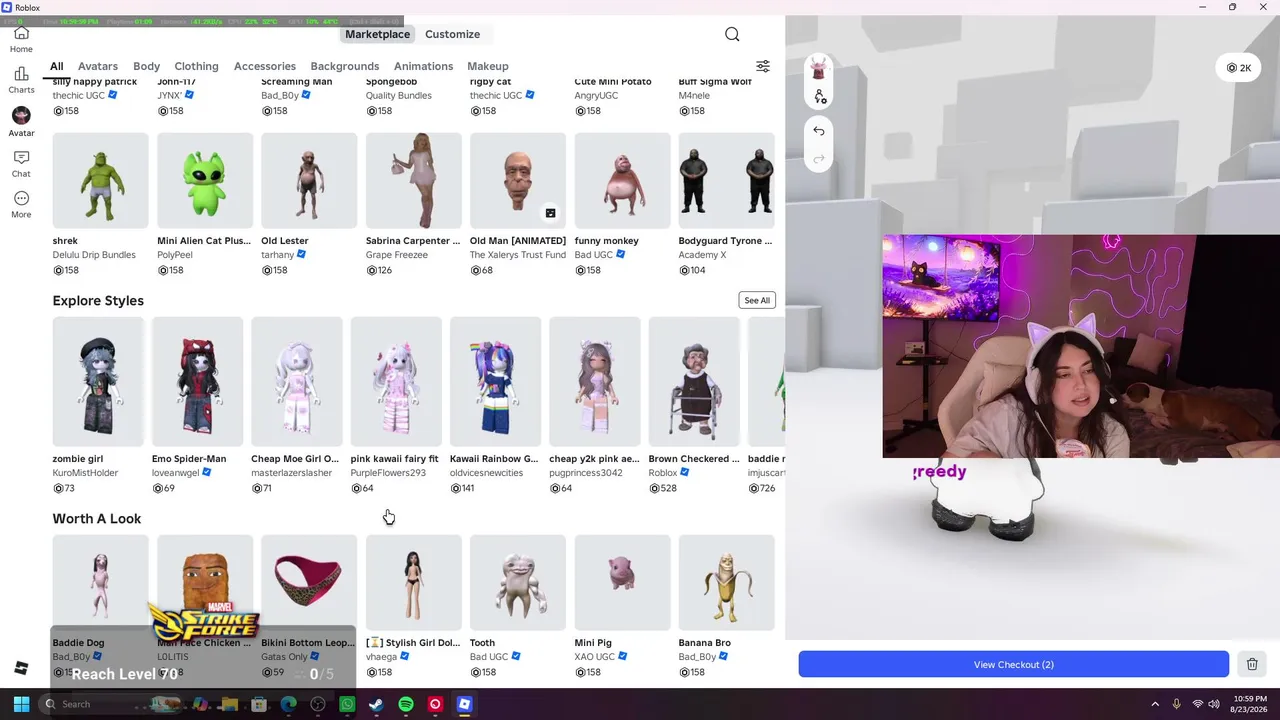Click the View Checkout (2) button
Screen dimensions: 1280x720
(x=1013, y=664)
